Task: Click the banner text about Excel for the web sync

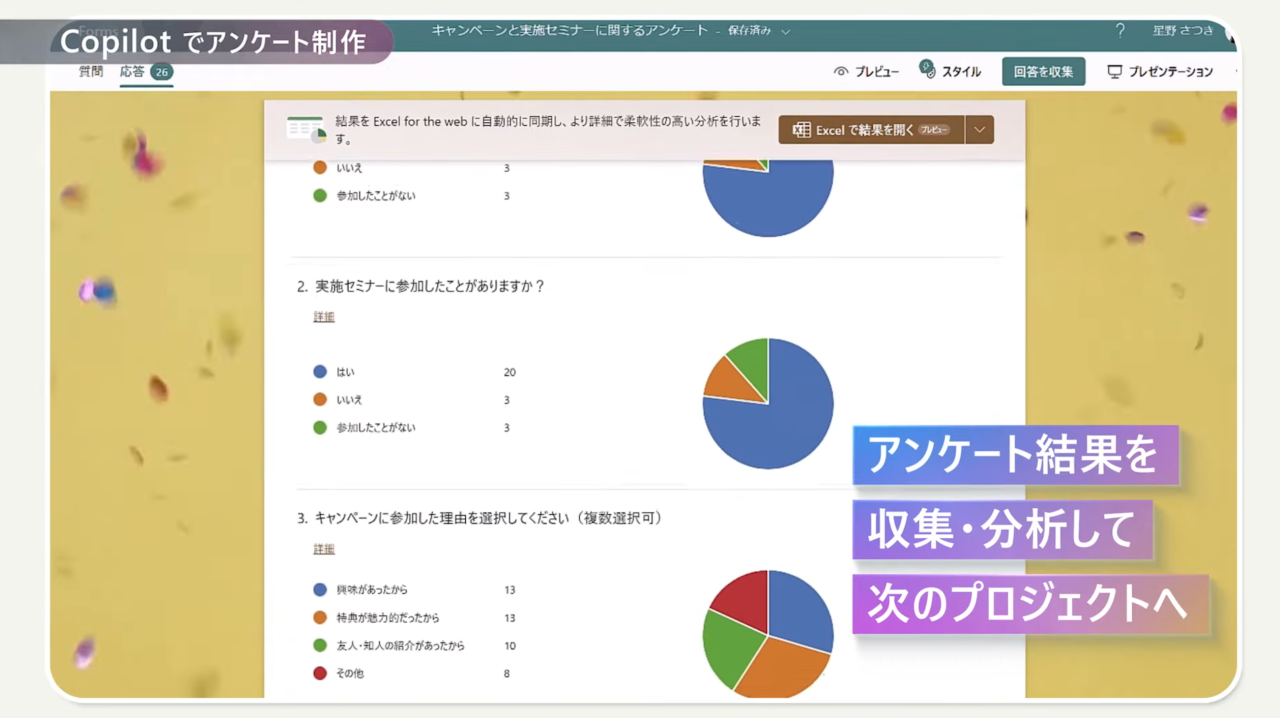Action: pos(548,130)
